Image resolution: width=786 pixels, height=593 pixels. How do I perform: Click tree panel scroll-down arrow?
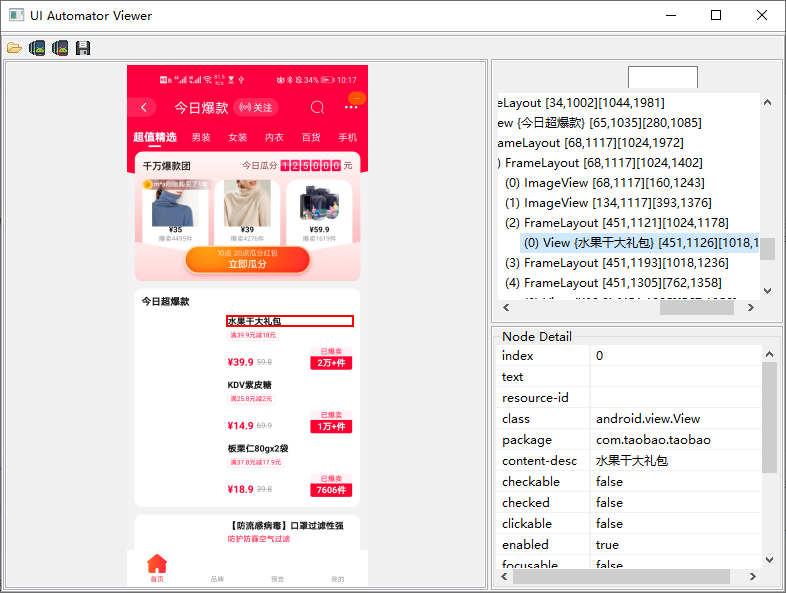(x=767, y=291)
